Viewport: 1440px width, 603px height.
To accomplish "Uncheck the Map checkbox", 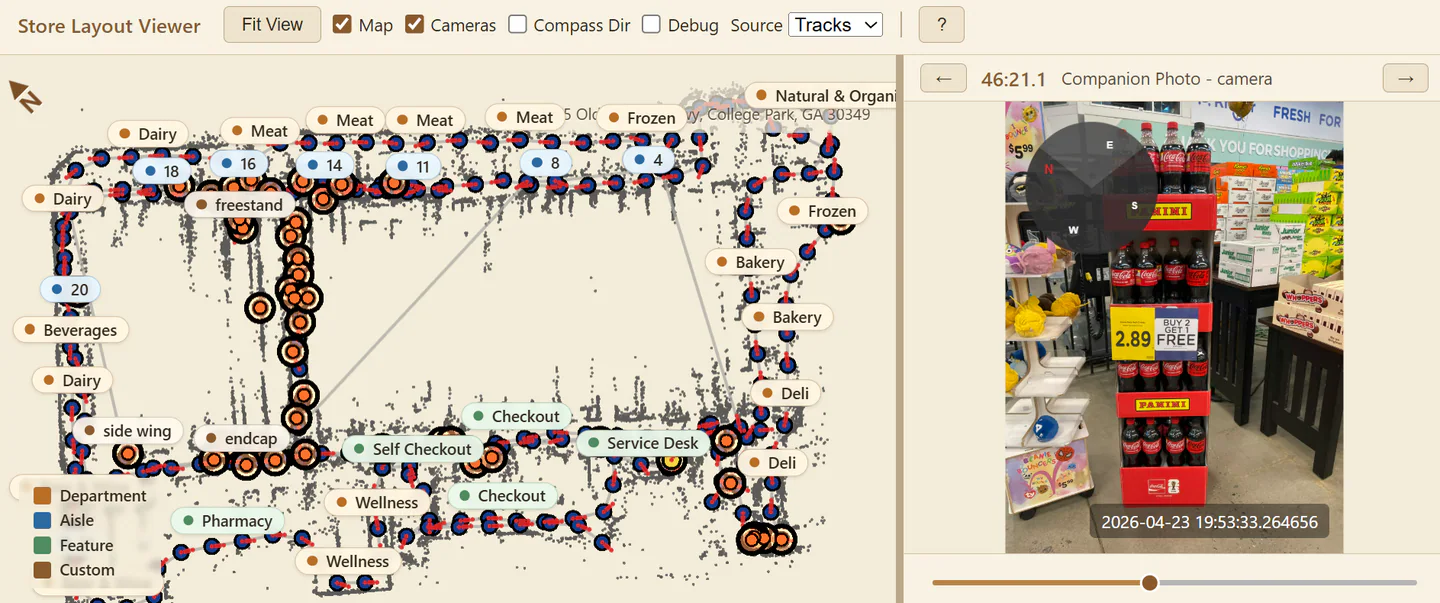I will pos(342,24).
